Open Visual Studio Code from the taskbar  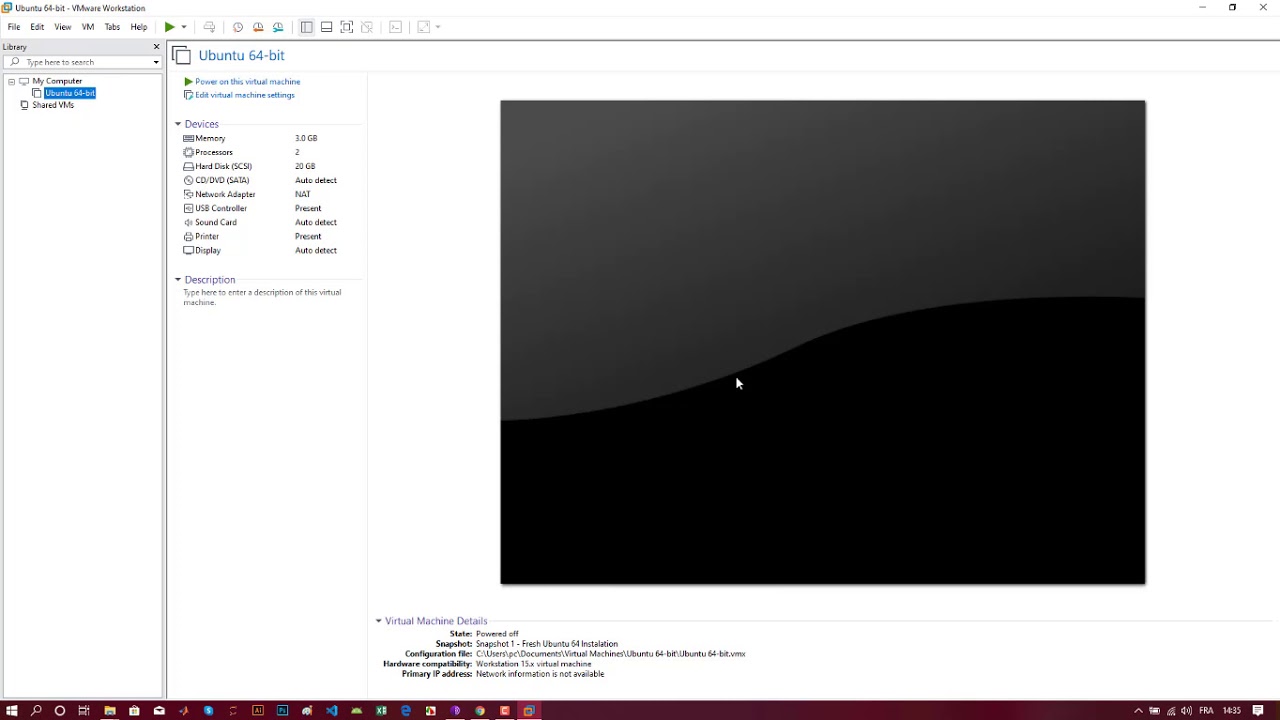pyautogui.click(x=332, y=711)
